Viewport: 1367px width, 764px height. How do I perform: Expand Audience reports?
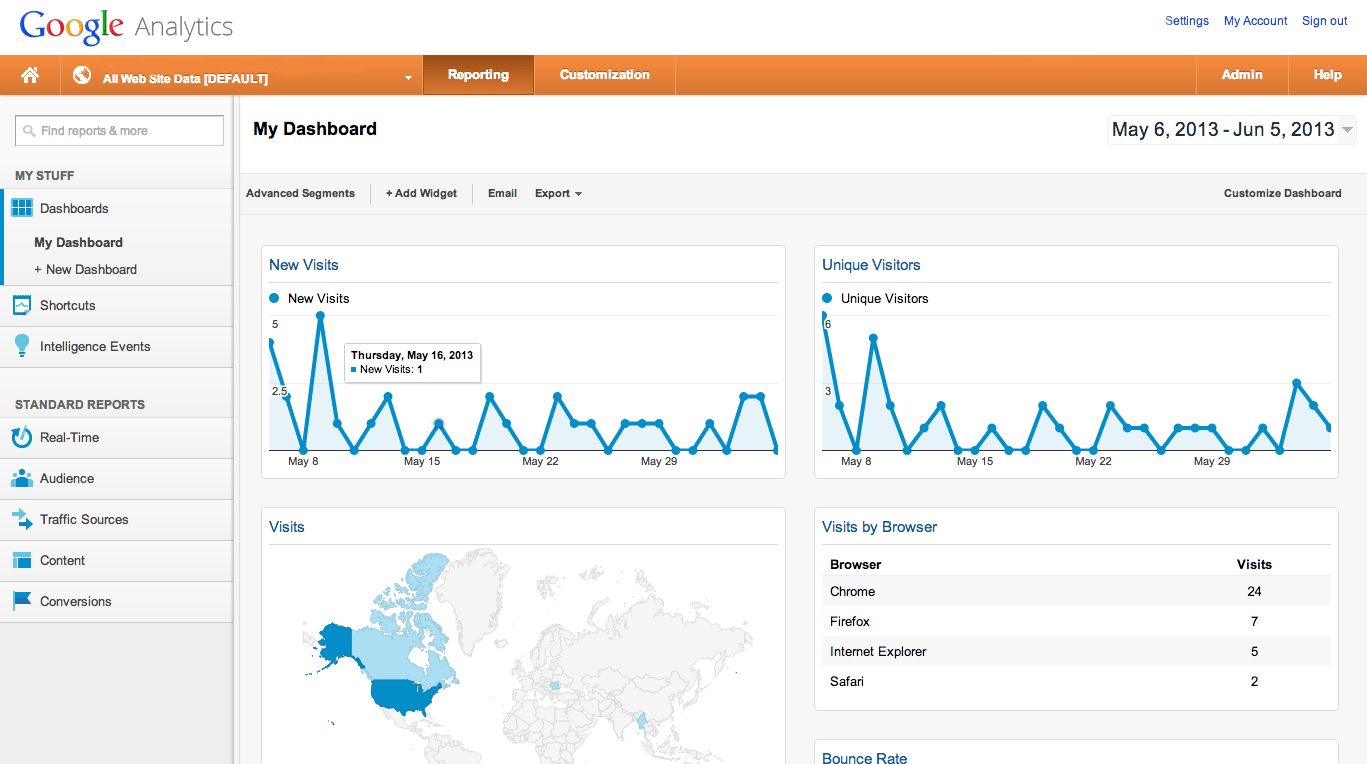pyautogui.click(x=67, y=478)
